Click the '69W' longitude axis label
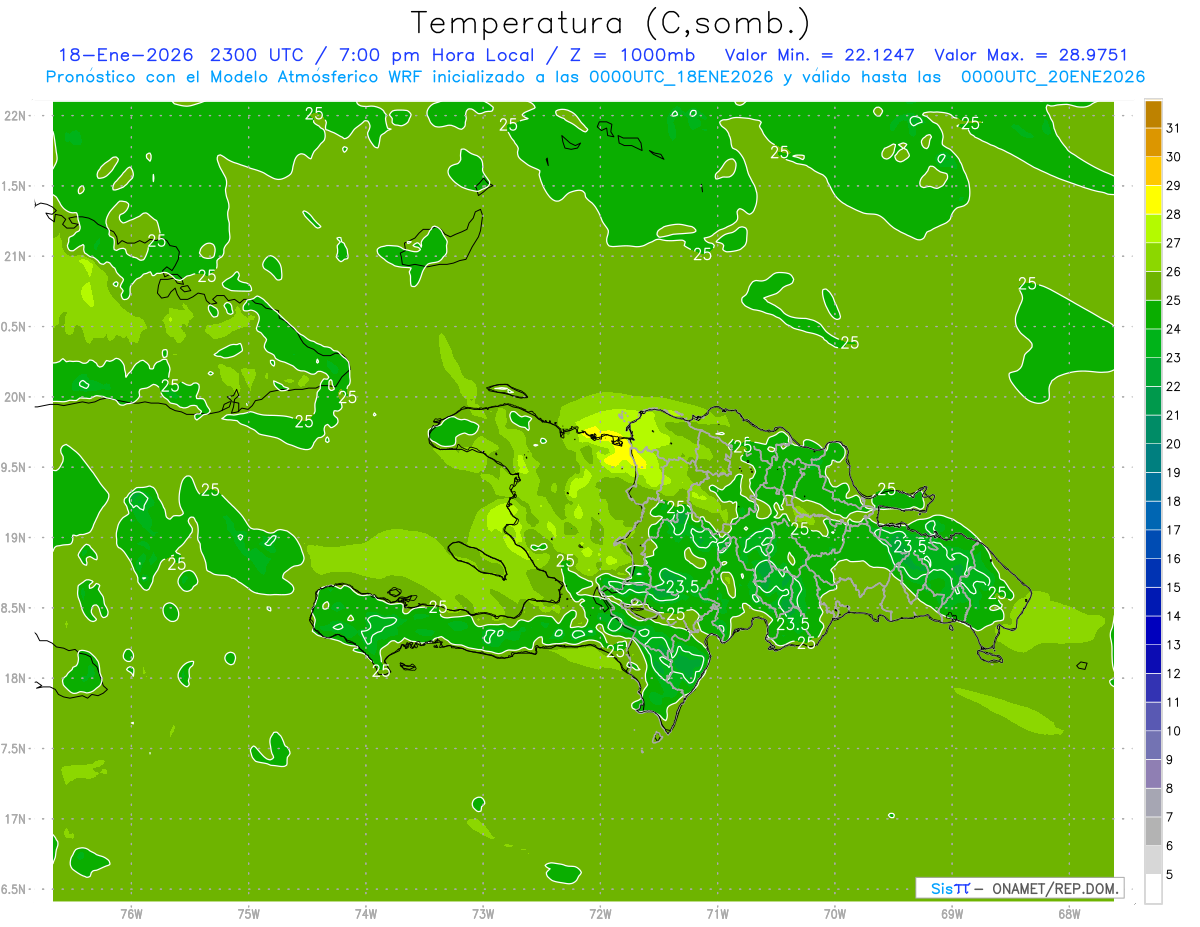The width and height of the screenshot is (1200, 927). [x=952, y=914]
